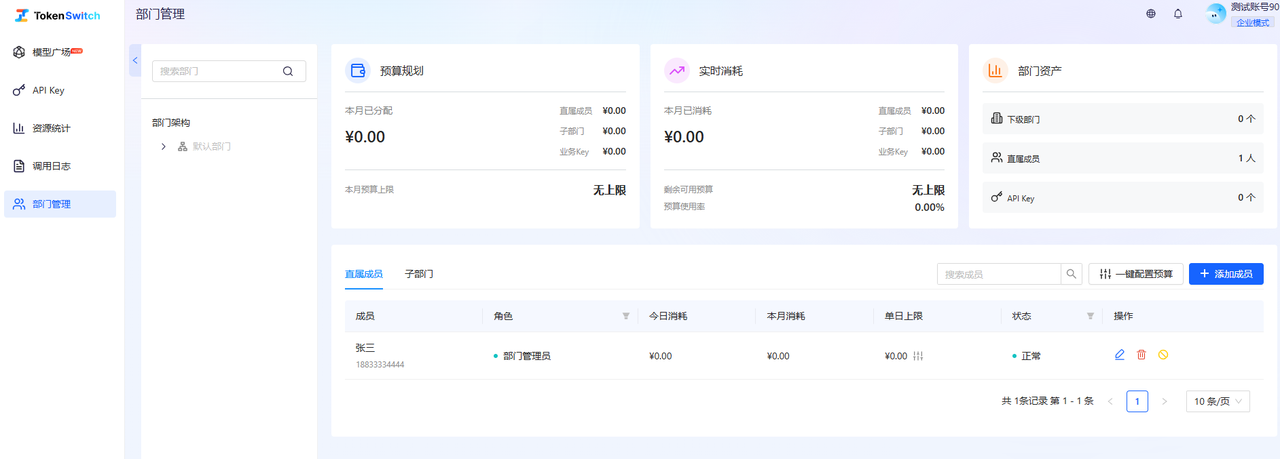Disable member 张三 using the yellow ban icon
This screenshot has width=1280, height=459.
1163,355
